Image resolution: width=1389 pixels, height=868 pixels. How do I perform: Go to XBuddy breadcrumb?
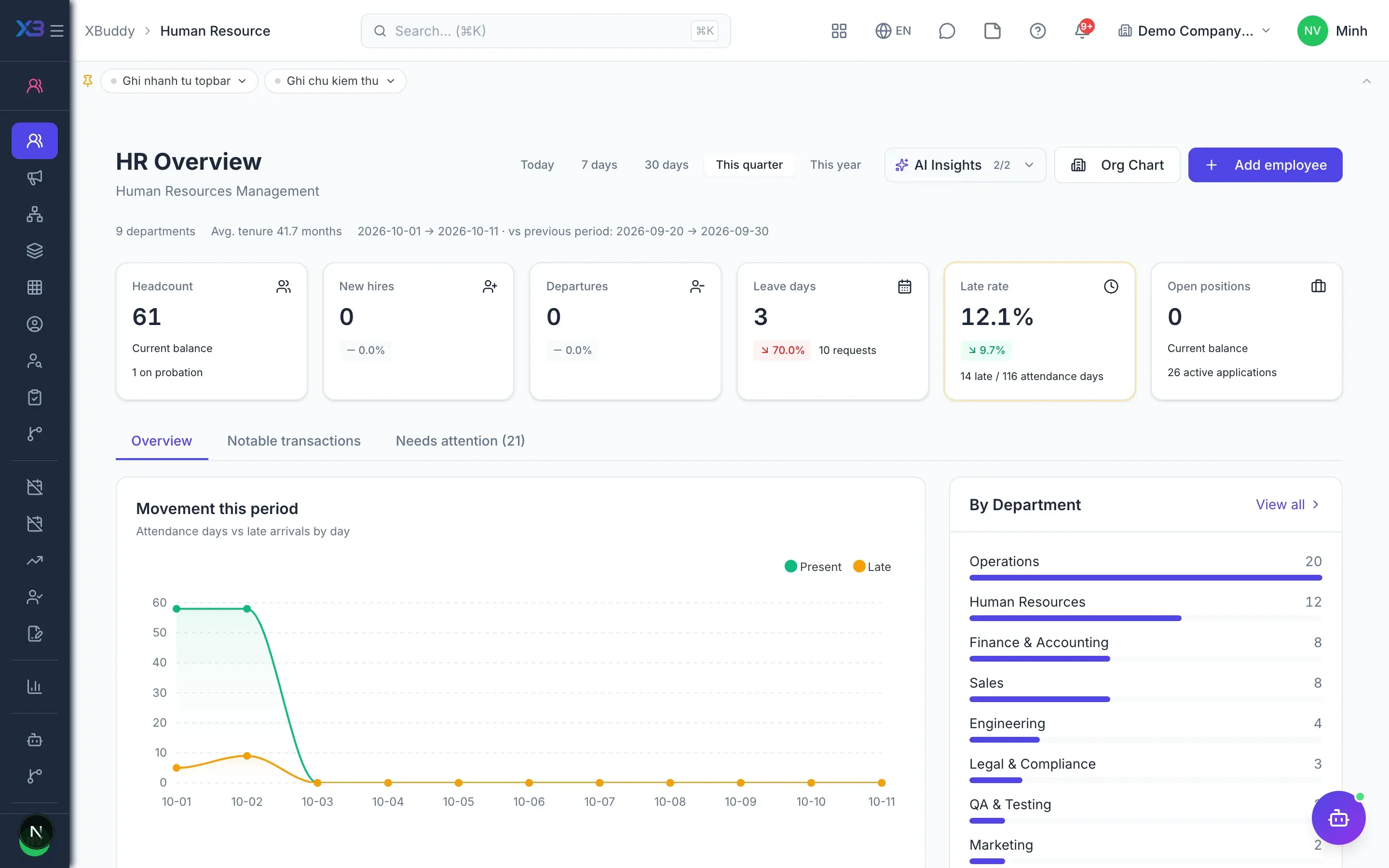coord(110,31)
